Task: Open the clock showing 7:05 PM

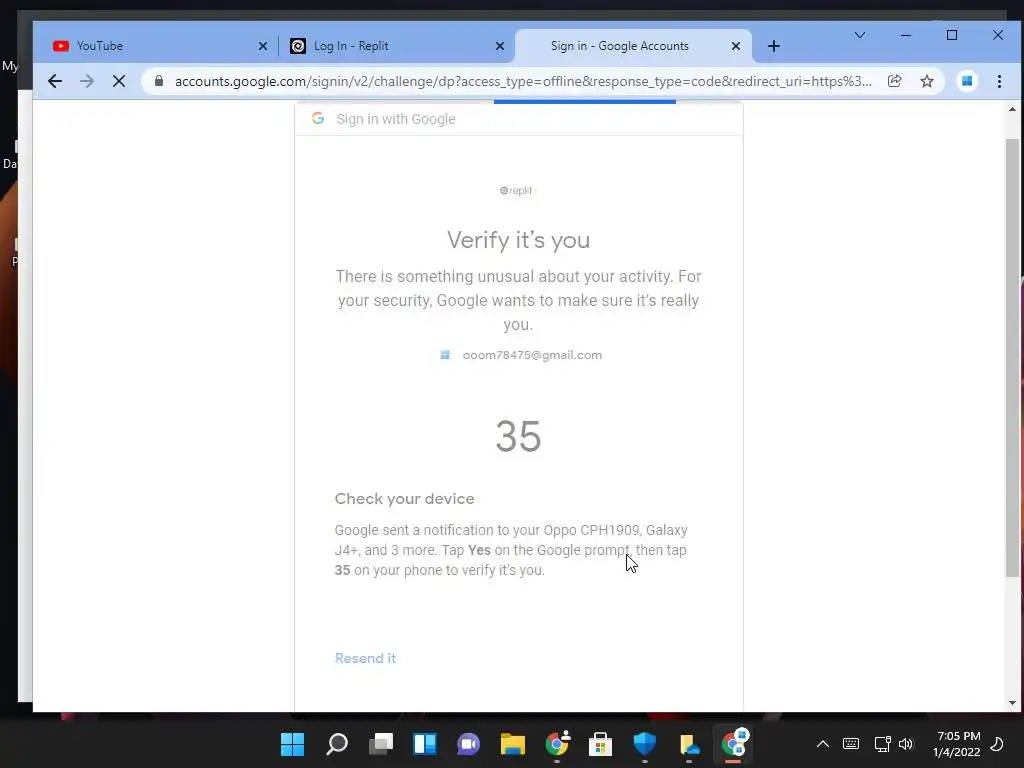Action: 957,744
